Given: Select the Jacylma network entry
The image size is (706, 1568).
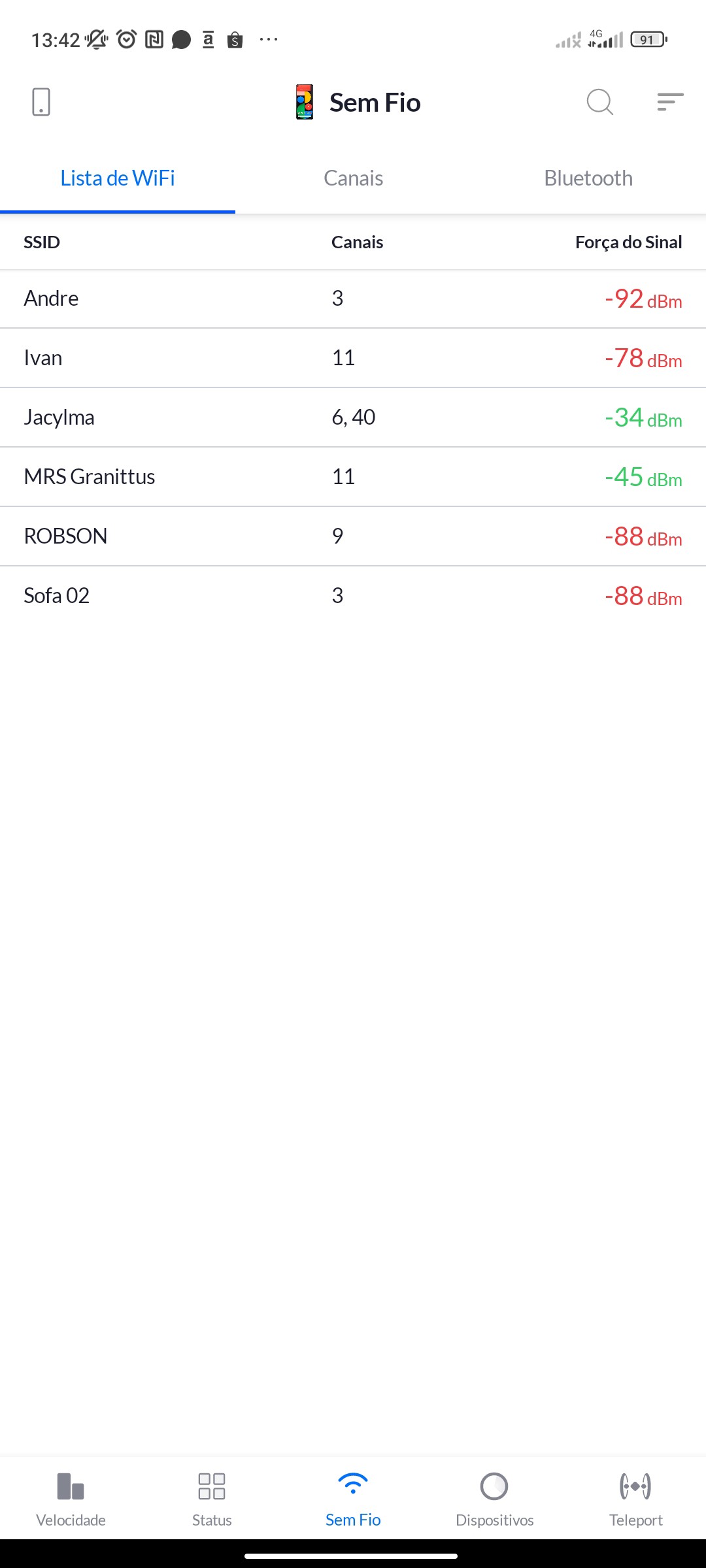Looking at the screenshot, I should pyautogui.click(x=353, y=417).
